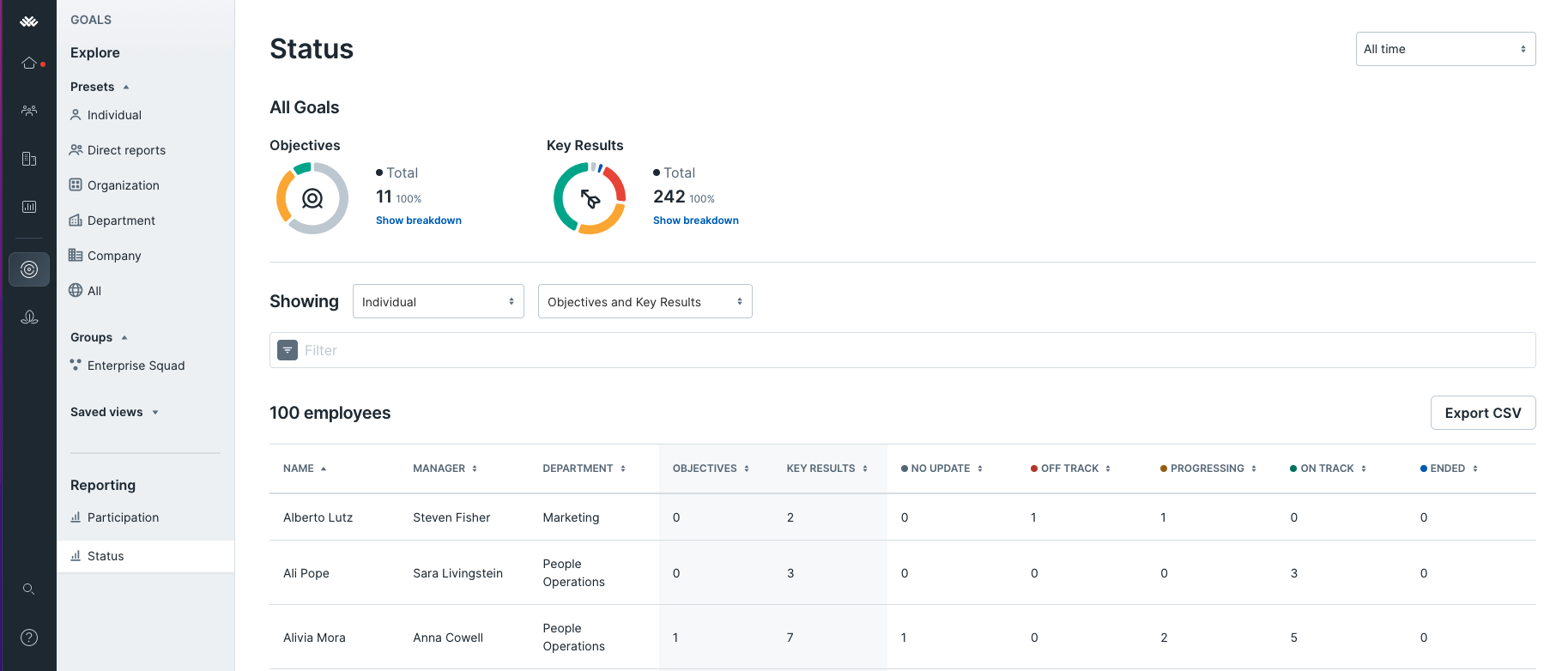Sort by Name column
The image size is (1568, 671).
[x=305, y=468]
